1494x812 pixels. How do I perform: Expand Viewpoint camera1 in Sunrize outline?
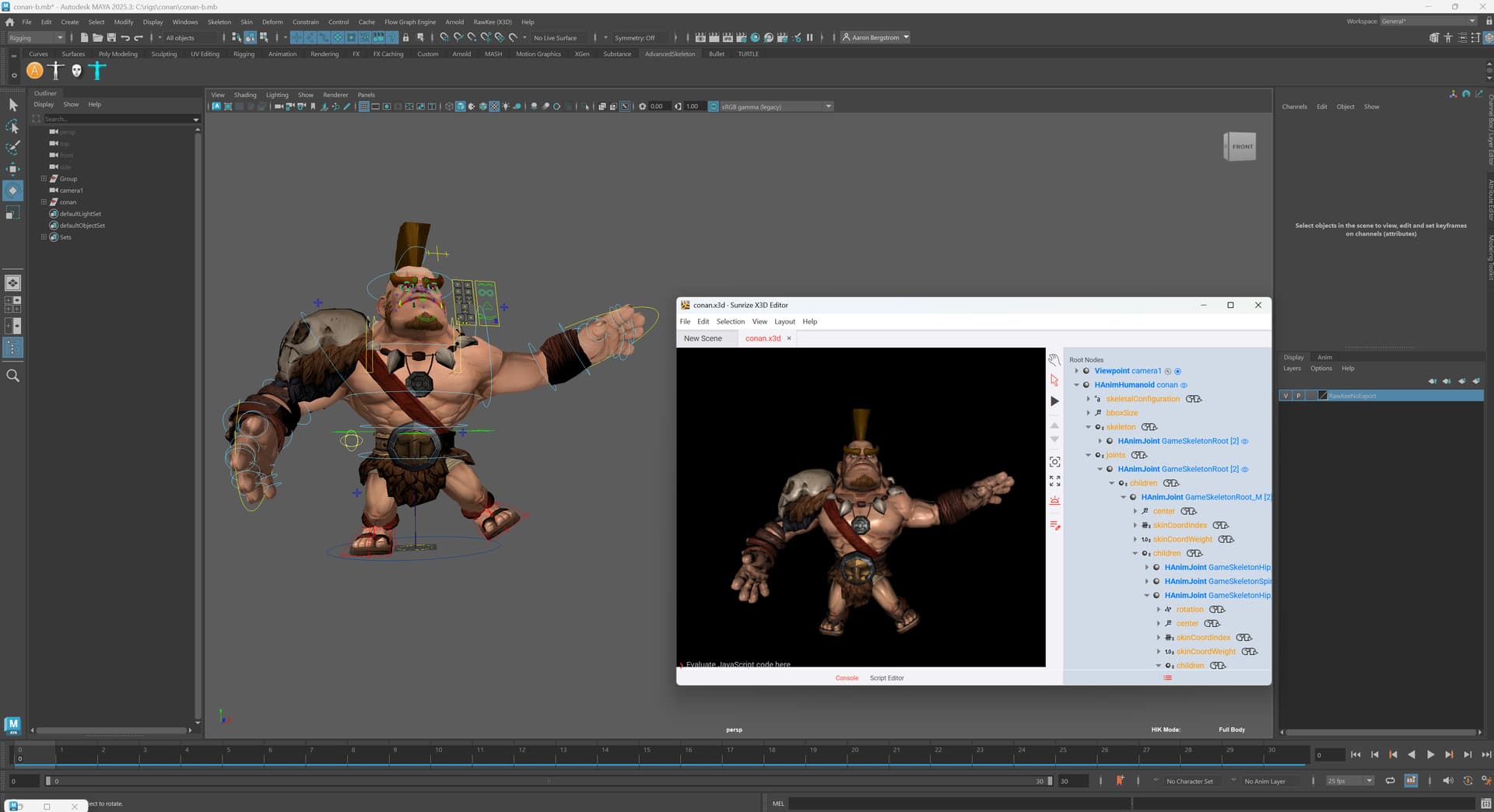[1077, 371]
